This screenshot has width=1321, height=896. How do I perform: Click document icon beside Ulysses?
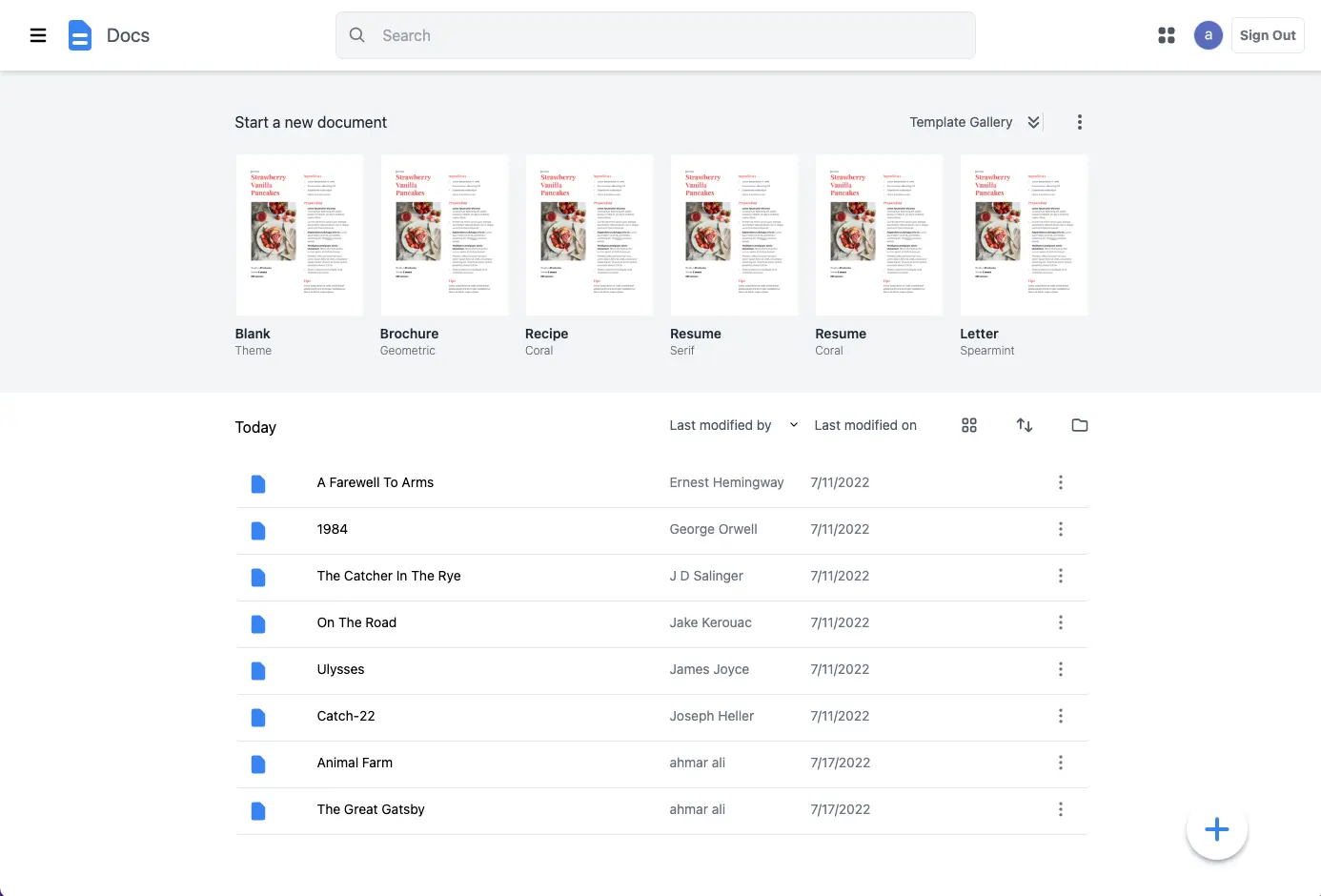click(258, 671)
